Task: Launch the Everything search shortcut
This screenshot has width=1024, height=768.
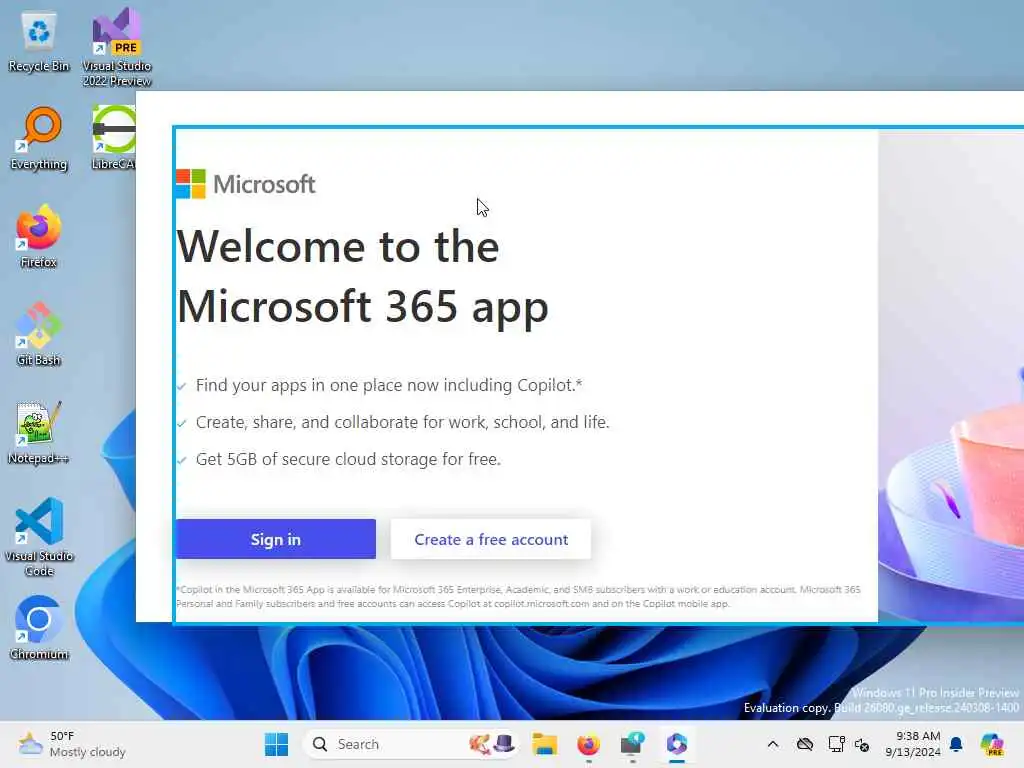Action: click(x=39, y=138)
